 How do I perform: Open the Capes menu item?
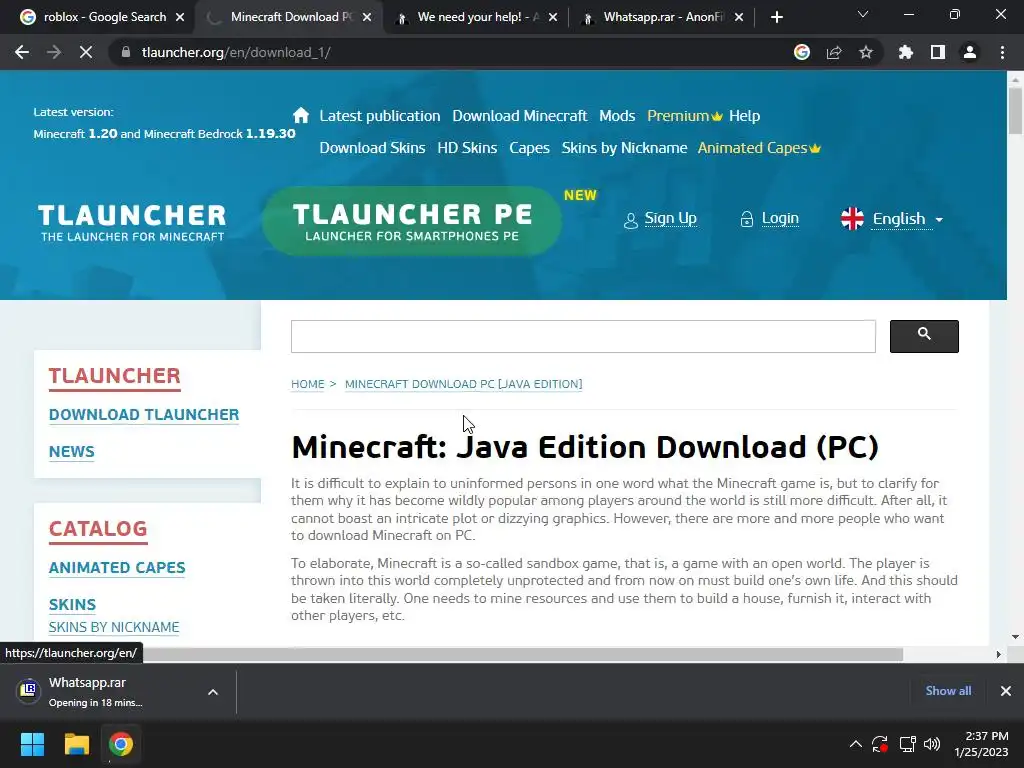529,148
